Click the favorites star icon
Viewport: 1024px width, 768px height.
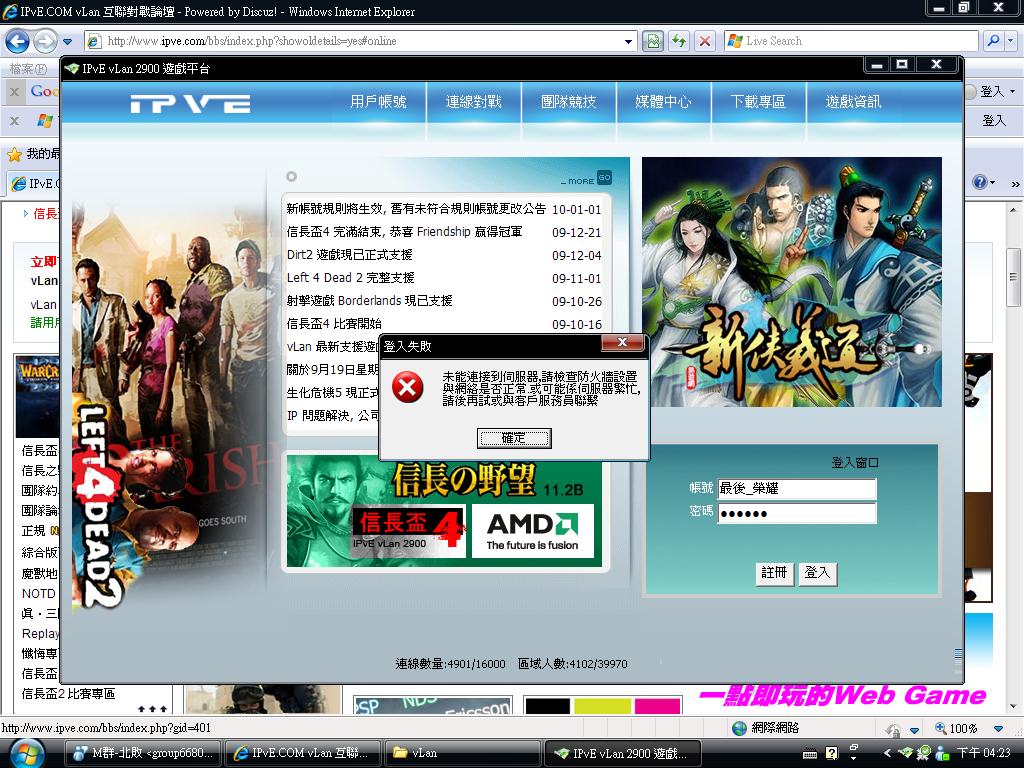point(14,155)
